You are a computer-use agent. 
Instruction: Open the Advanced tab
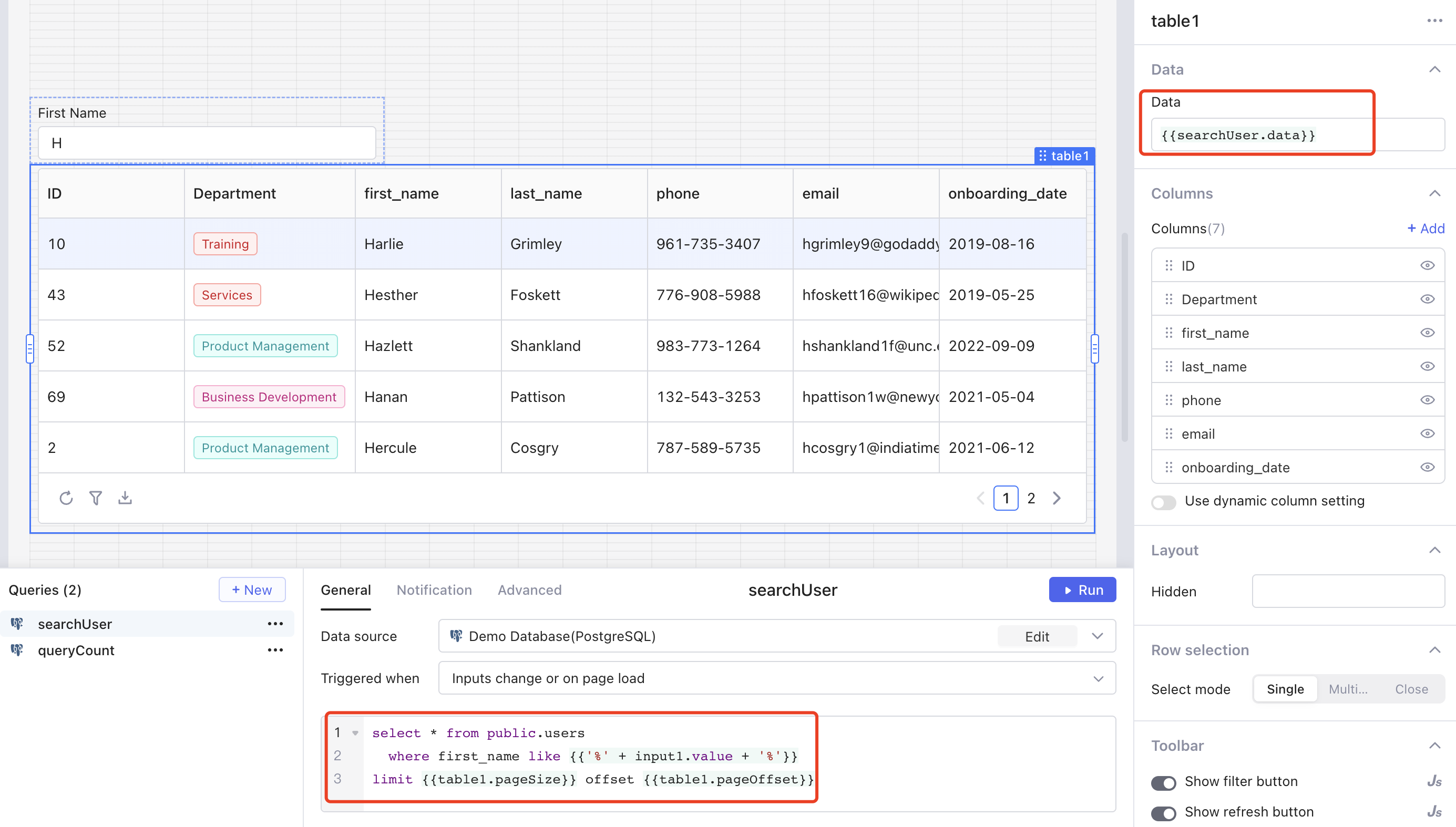tap(529, 590)
